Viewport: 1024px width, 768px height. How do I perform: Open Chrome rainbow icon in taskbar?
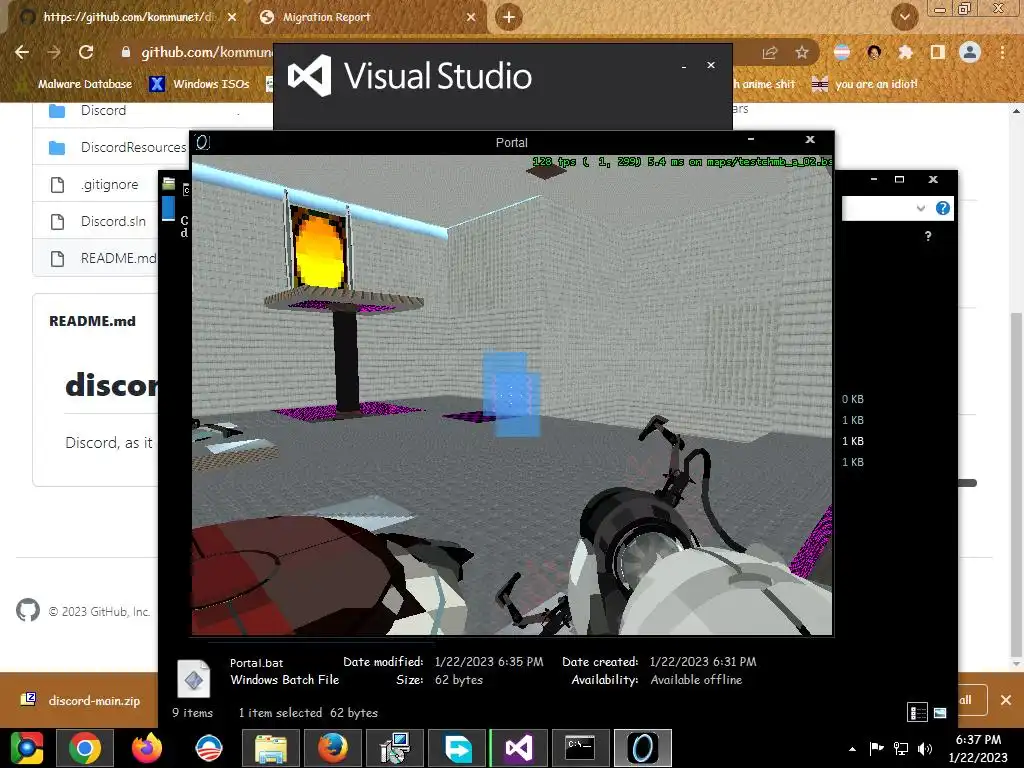point(26,748)
